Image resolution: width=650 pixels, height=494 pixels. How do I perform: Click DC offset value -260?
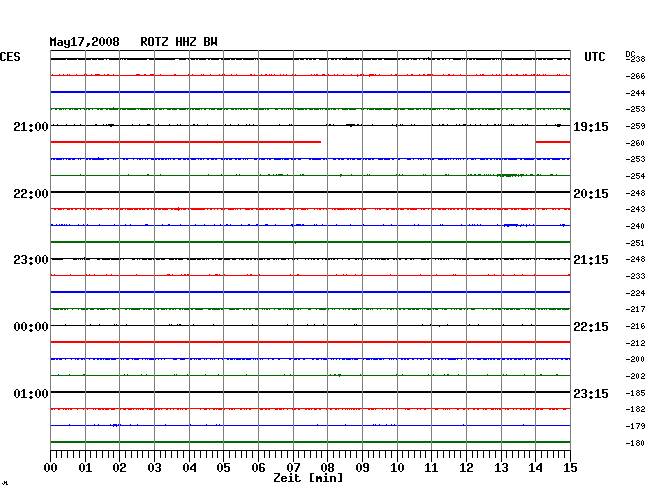click(x=635, y=143)
